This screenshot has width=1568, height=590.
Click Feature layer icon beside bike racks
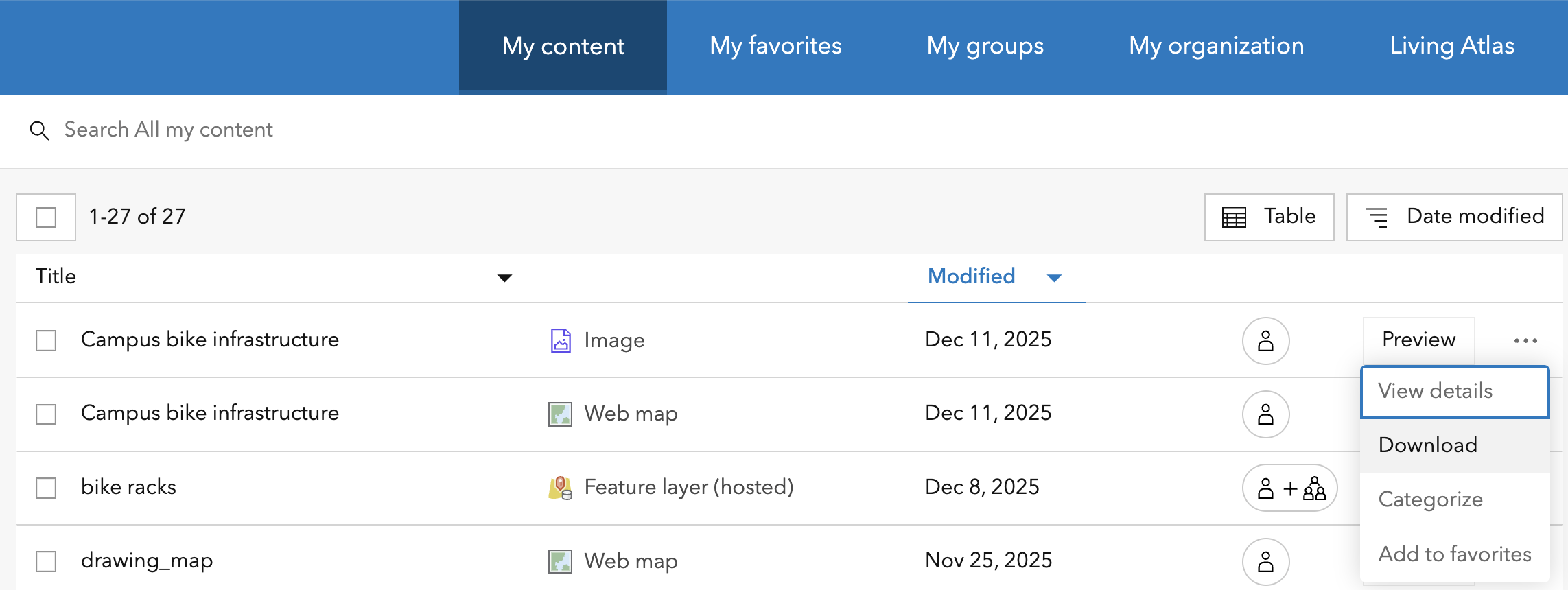point(560,488)
